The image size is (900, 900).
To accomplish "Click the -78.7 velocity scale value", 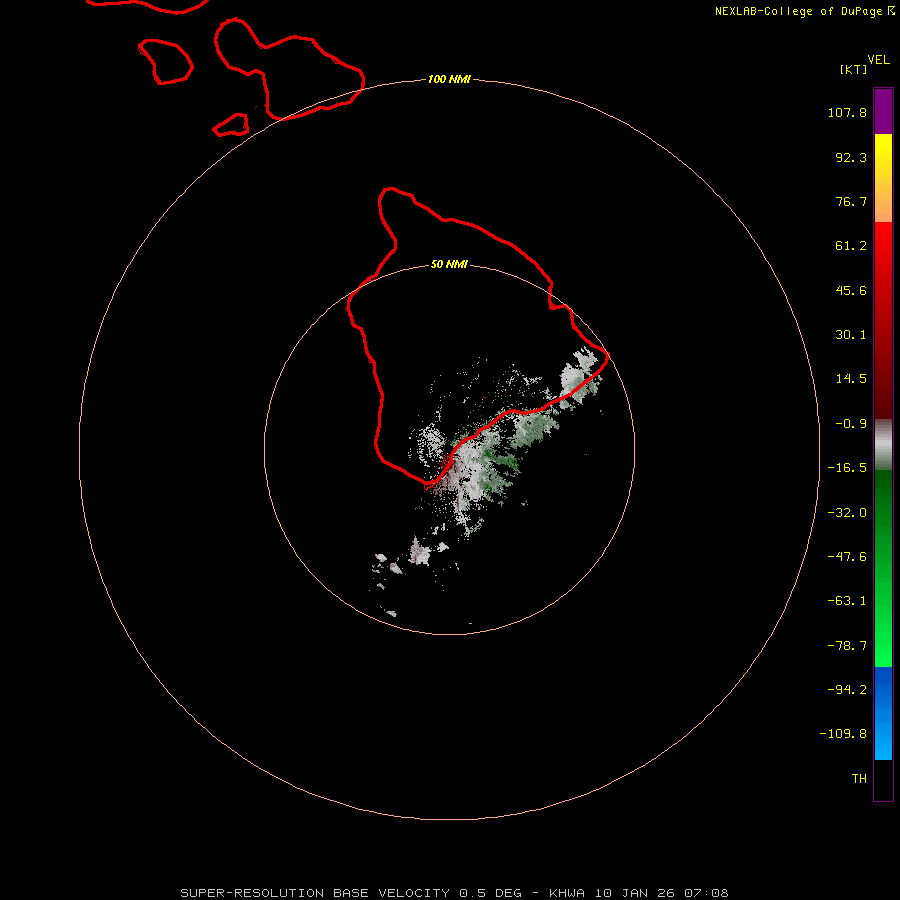I will coord(847,646).
